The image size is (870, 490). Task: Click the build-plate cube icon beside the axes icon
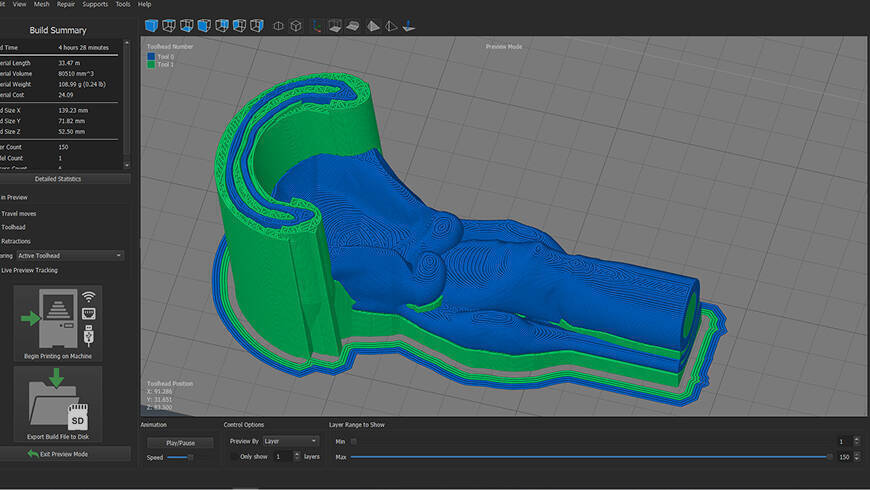335,25
